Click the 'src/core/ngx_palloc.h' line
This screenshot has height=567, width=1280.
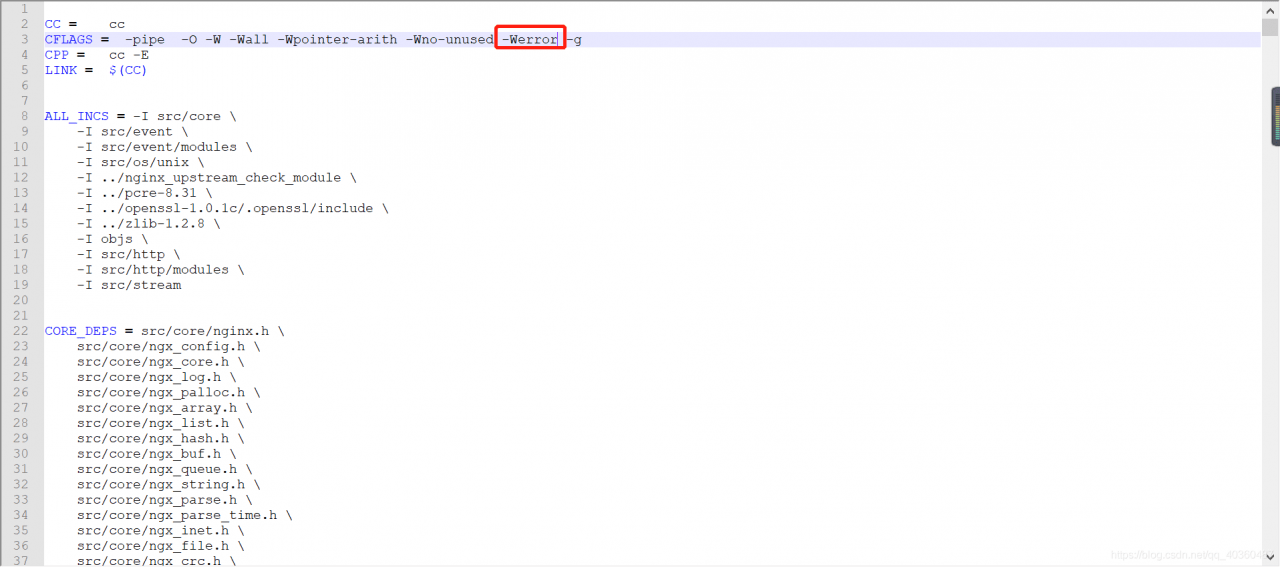coord(168,393)
